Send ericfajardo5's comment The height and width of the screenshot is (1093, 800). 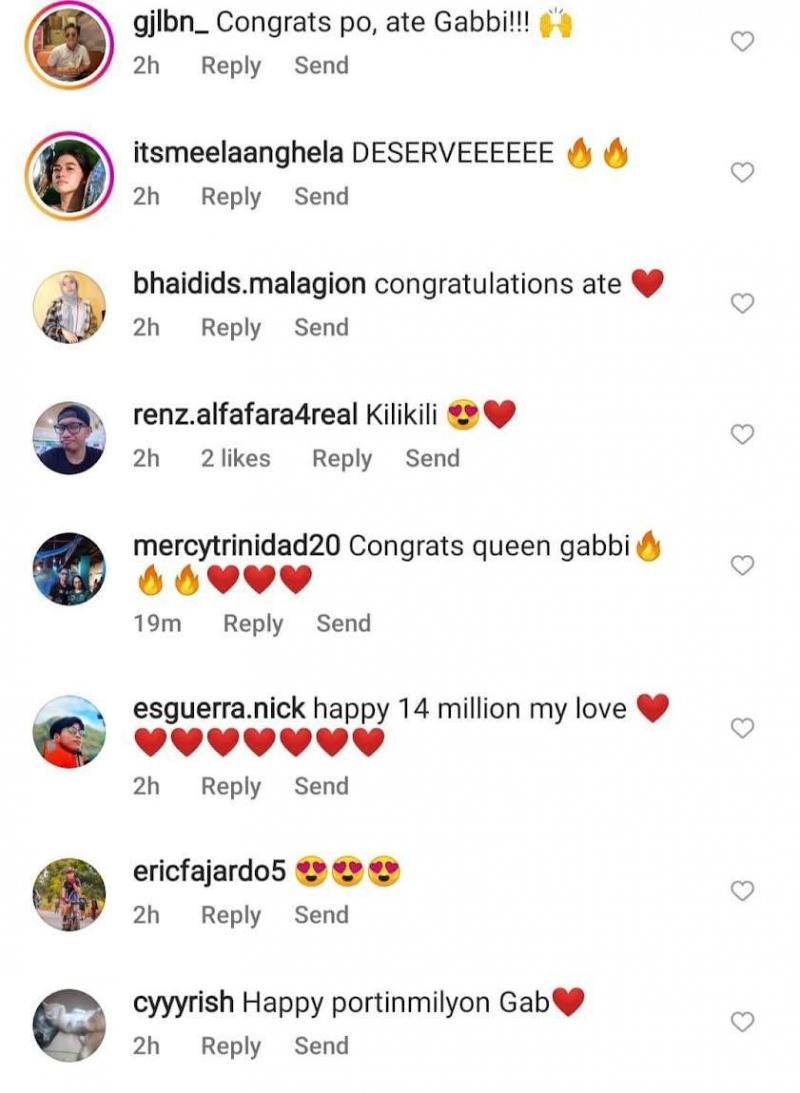[x=321, y=916]
